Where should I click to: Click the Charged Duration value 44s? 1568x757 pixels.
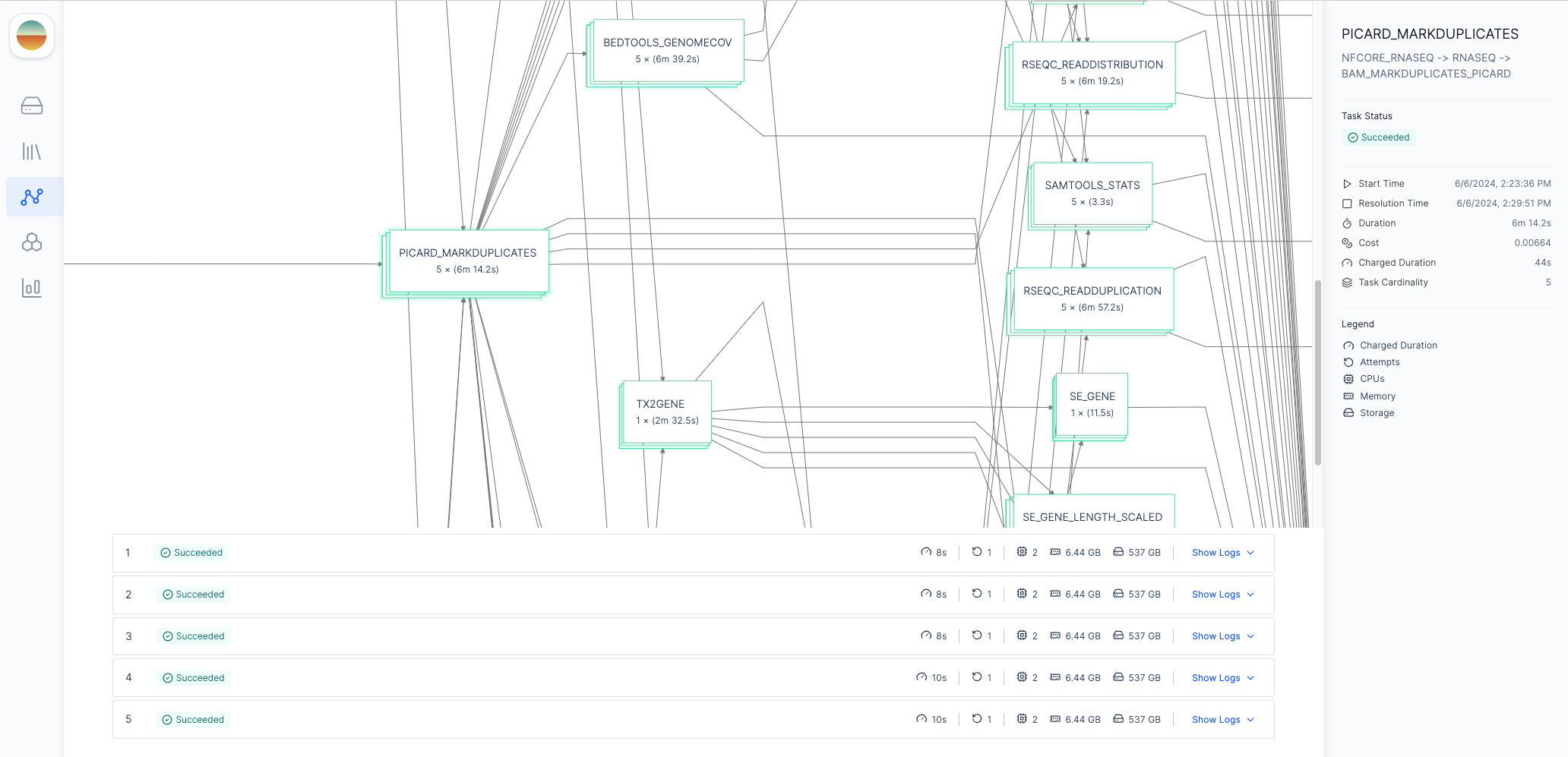pyautogui.click(x=1542, y=263)
